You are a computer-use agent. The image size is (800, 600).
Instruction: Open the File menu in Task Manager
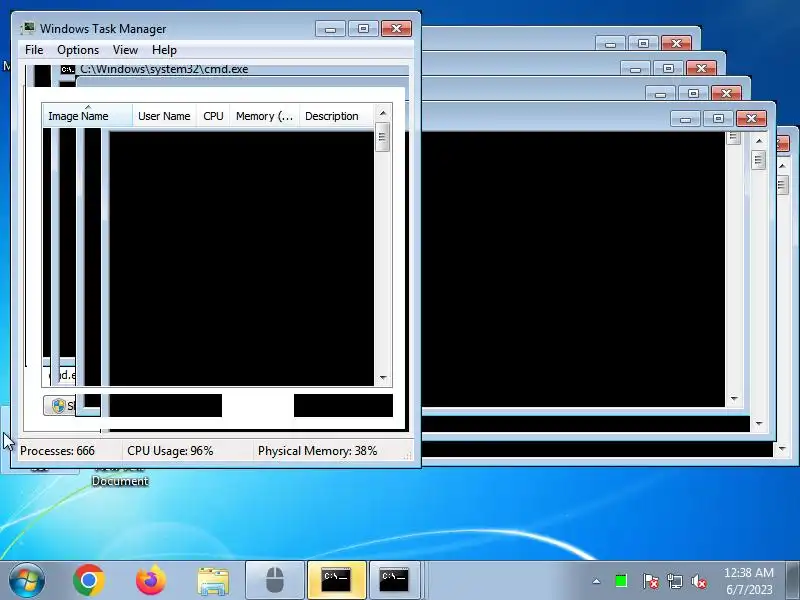tap(34, 50)
